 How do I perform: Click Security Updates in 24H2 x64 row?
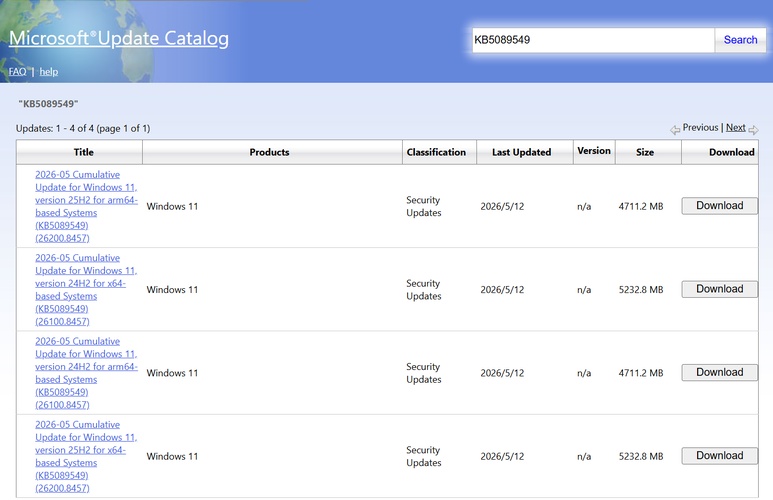(423, 290)
